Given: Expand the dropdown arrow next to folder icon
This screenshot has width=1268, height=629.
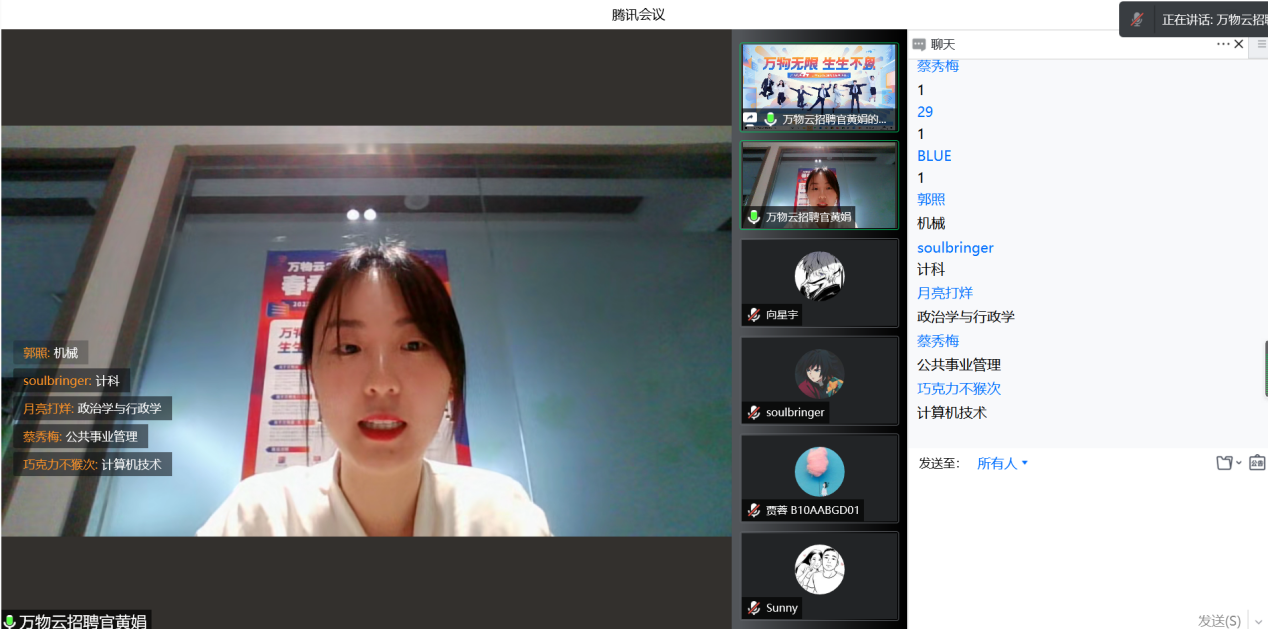Looking at the screenshot, I should pyautogui.click(x=1240, y=463).
